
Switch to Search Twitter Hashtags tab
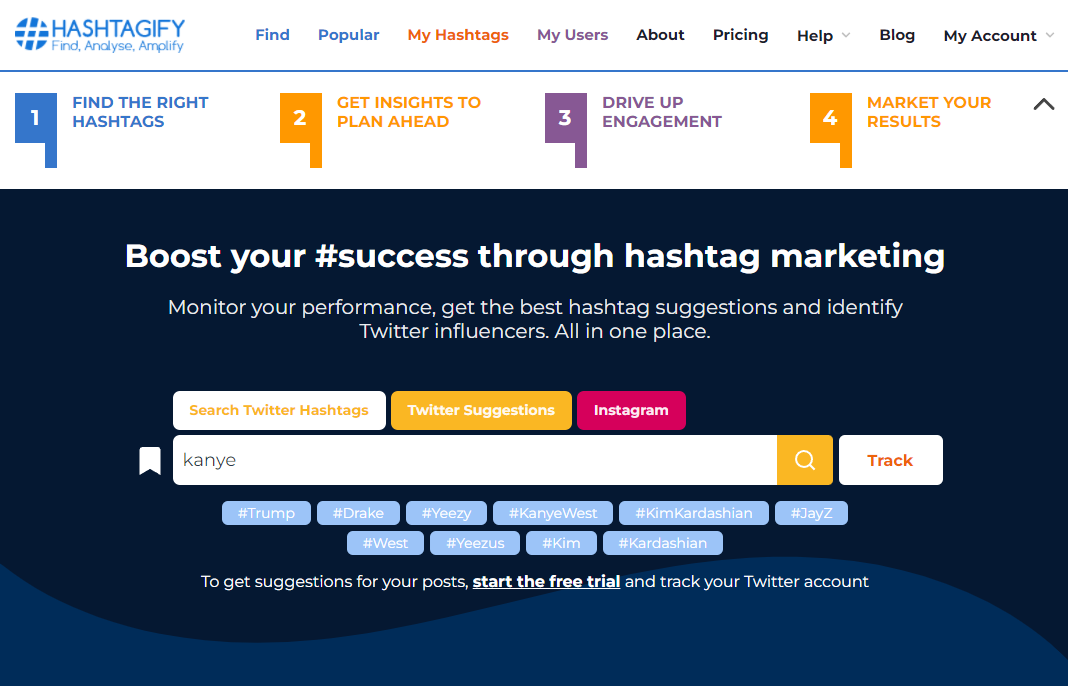[279, 410]
